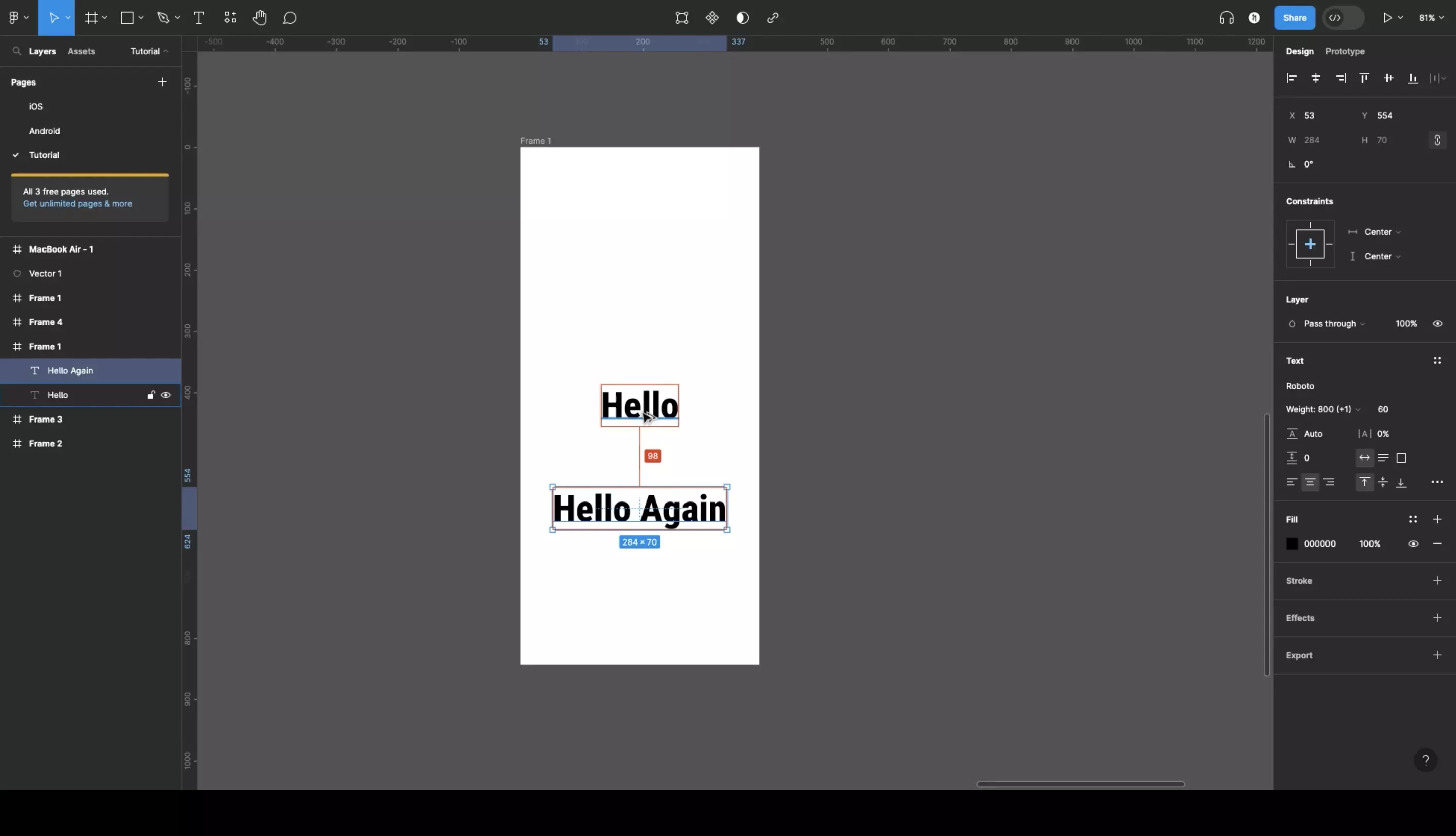
Task: Toggle lock on Hello layer
Action: point(150,394)
